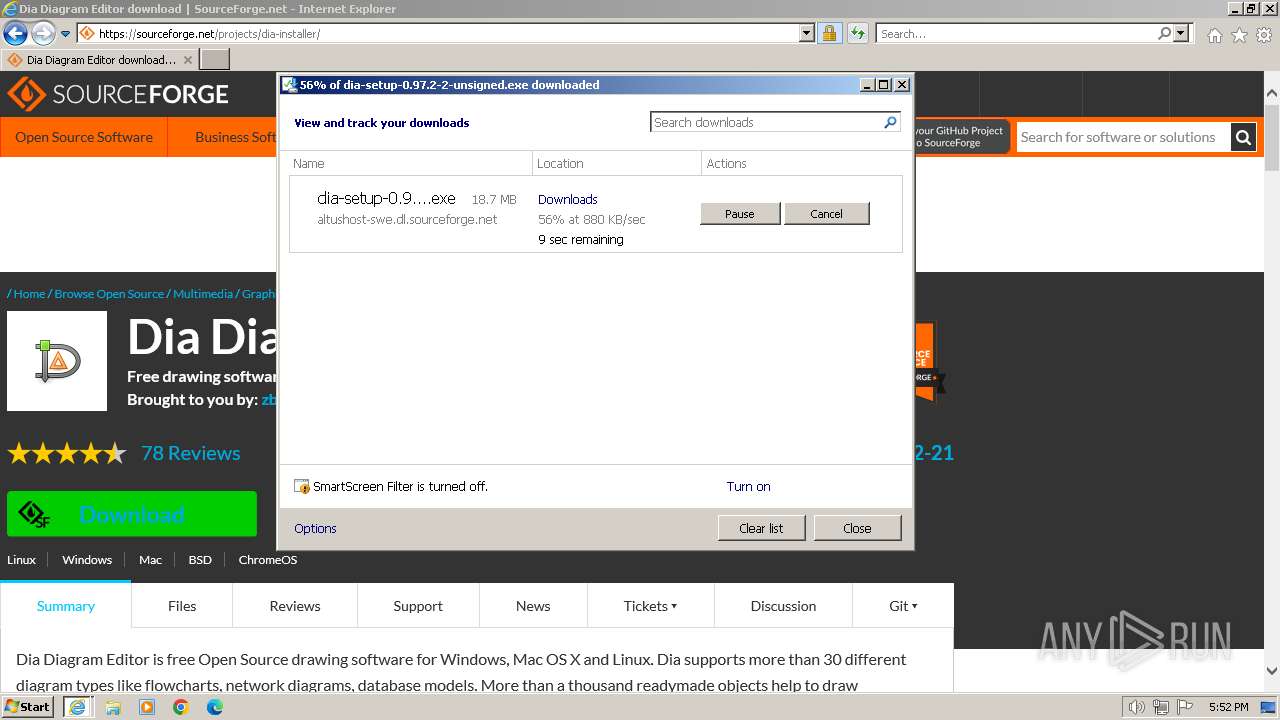Expand the Git dropdown tab
The image size is (1280, 720).
tap(903, 606)
